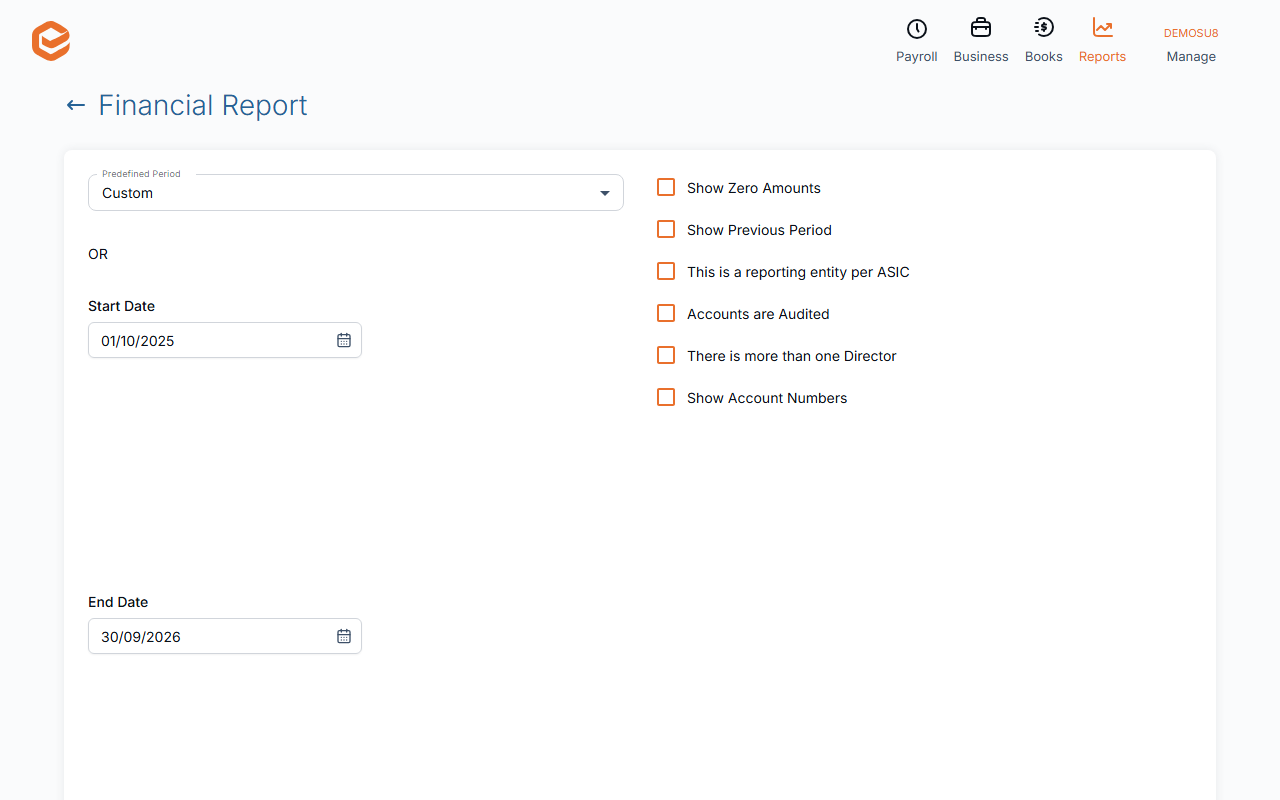Click the more than one Director label
1280x800 pixels.
792,356
